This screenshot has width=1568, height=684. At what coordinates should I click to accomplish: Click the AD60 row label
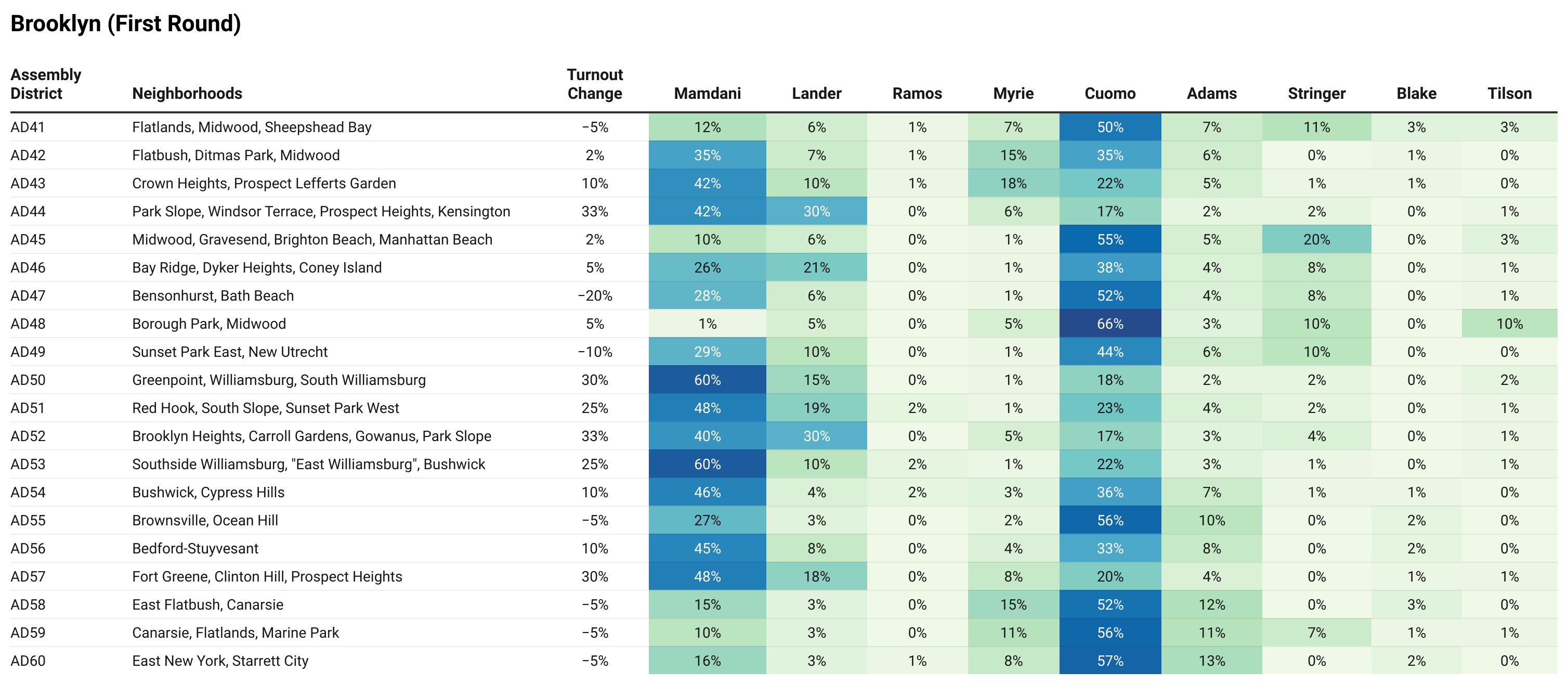coord(28,661)
